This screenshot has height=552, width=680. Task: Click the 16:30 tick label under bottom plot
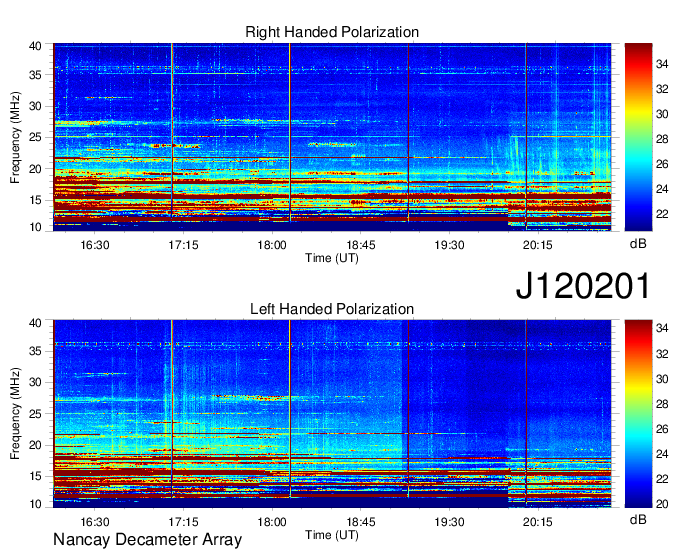pos(95,522)
